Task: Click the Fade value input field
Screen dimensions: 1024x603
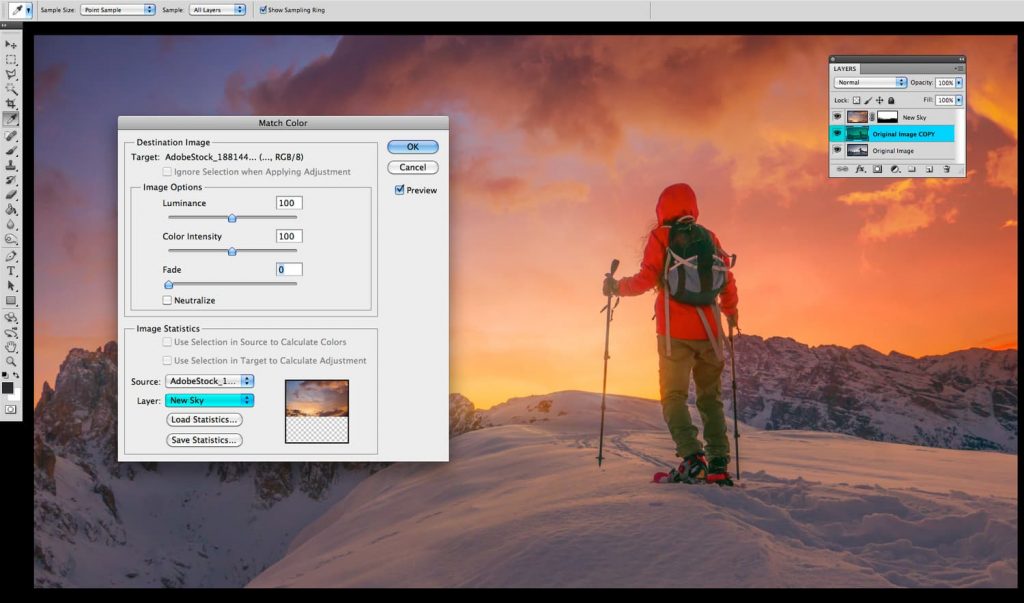Action: click(289, 270)
